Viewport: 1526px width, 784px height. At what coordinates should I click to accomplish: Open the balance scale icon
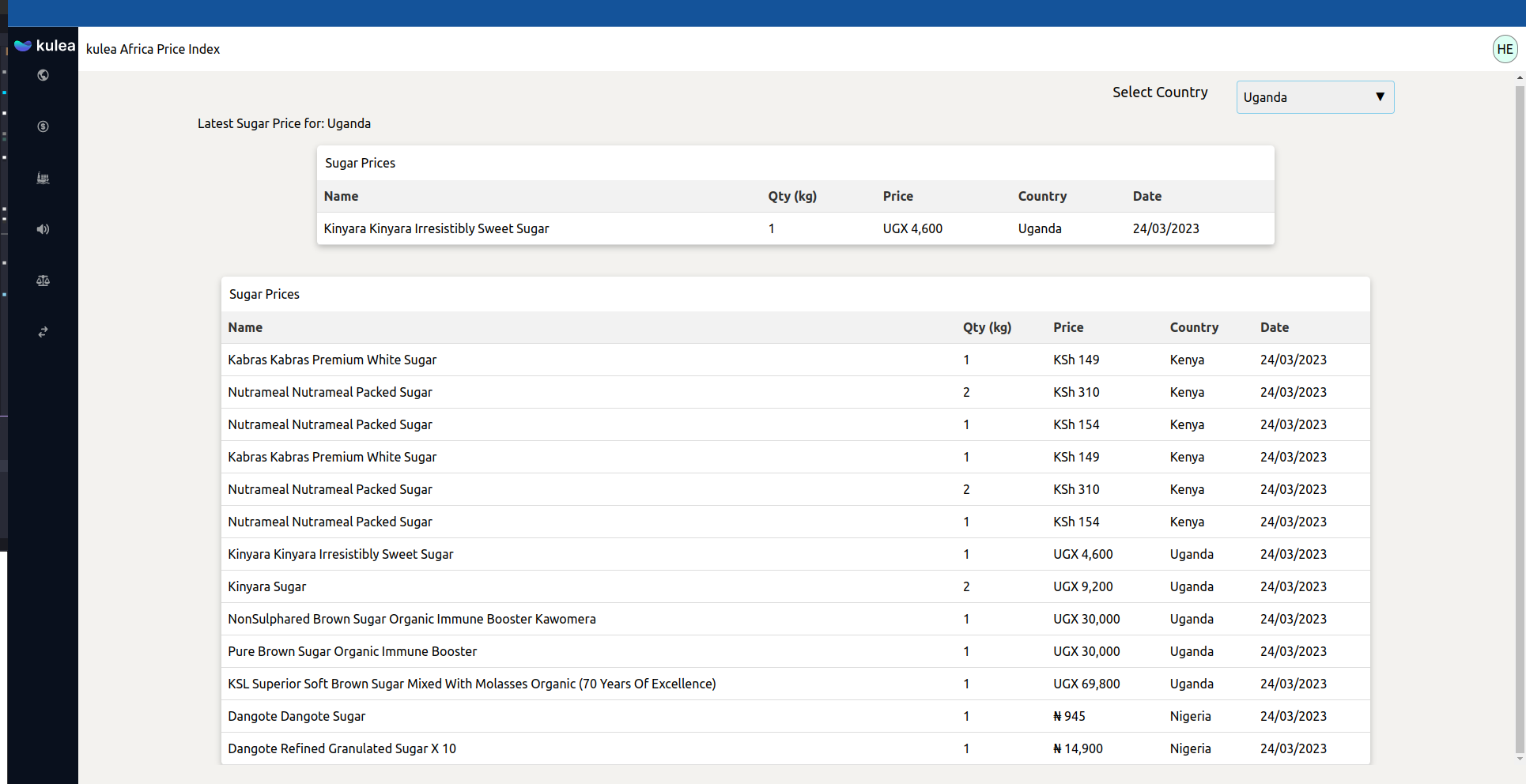(x=43, y=281)
